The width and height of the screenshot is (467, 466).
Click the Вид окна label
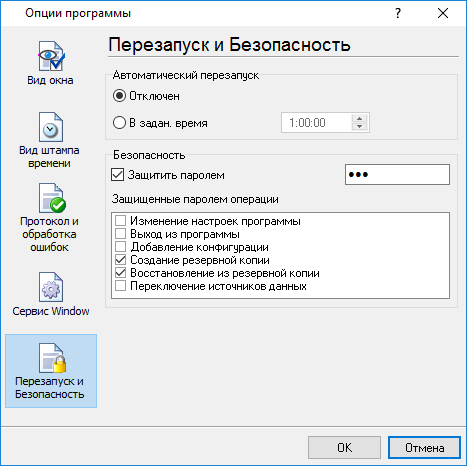pyautogui.click(x=50, y=80)
